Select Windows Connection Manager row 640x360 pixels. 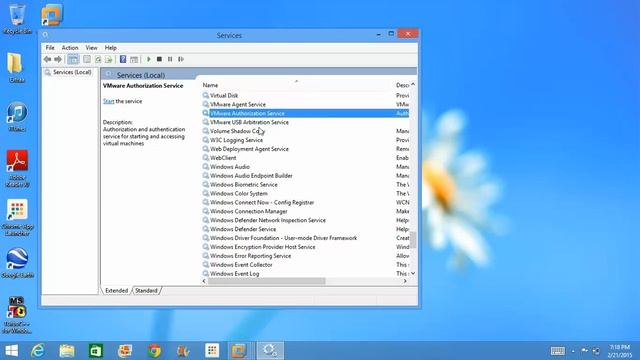[305, 211]
